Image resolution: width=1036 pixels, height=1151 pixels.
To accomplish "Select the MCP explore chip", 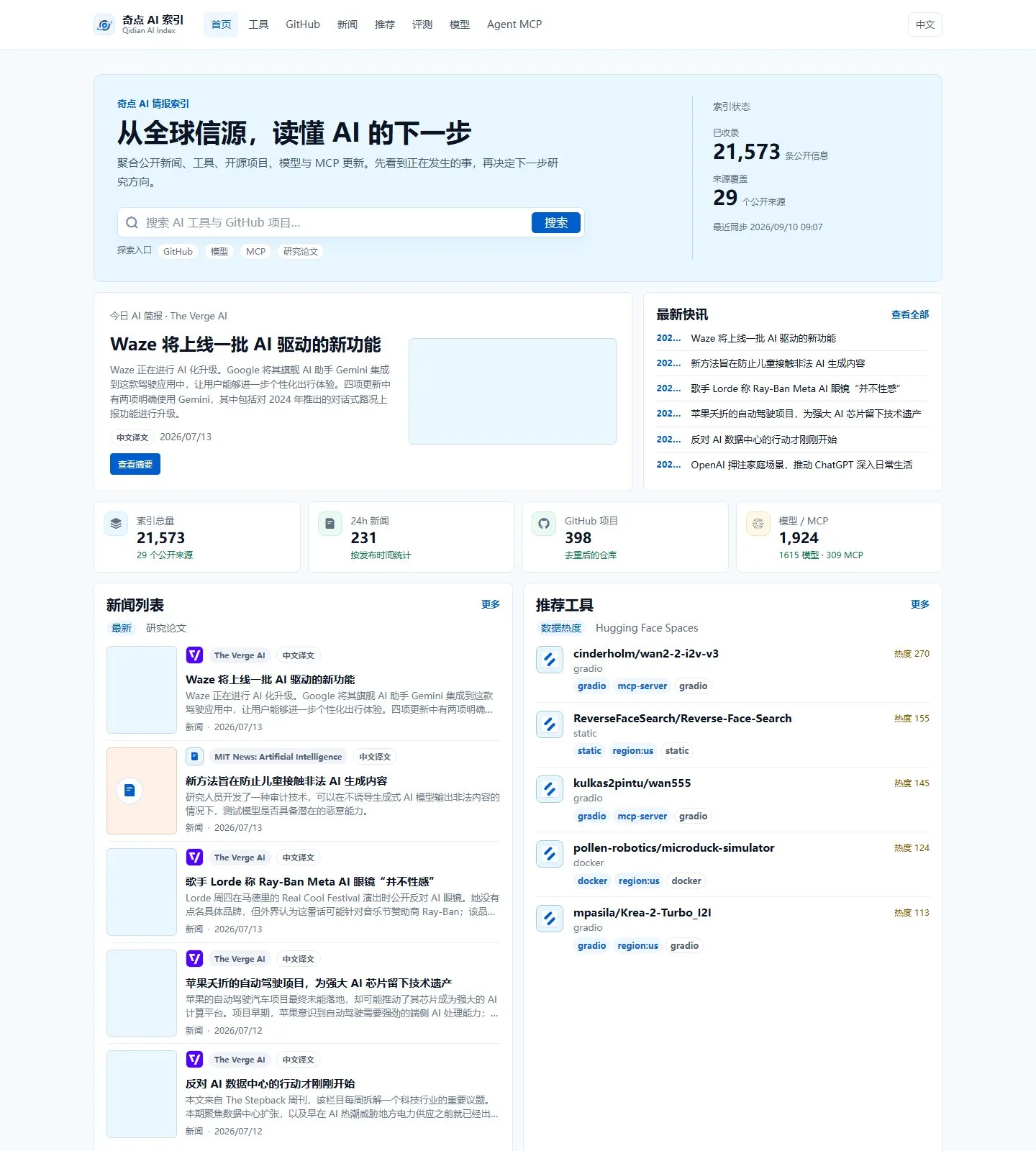I will [255, 252].
